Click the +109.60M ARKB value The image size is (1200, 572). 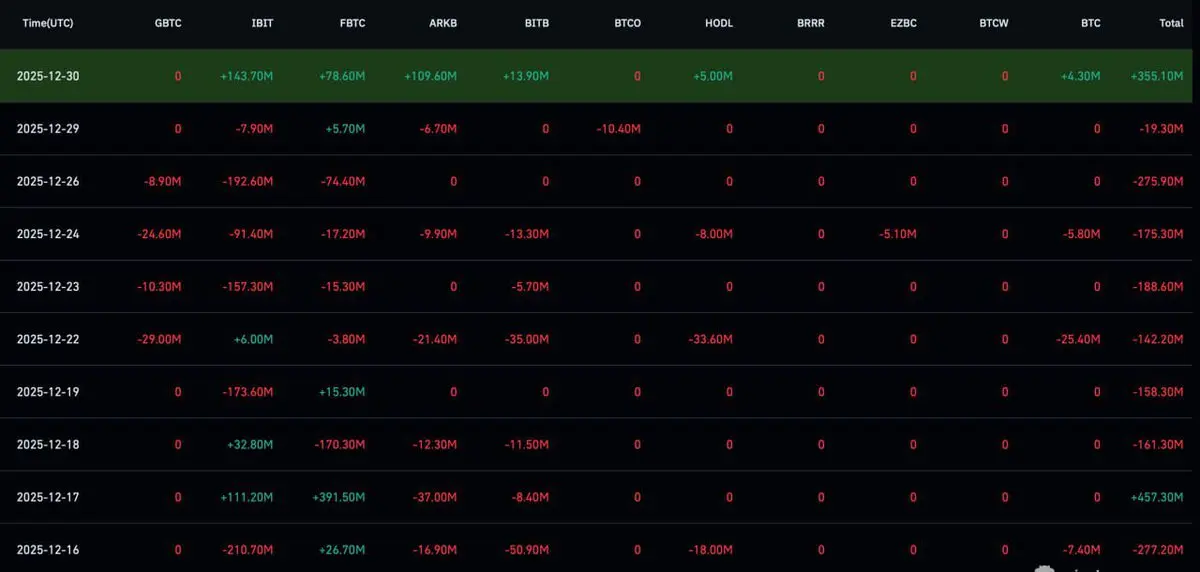pyautogui.click(x=433, y=76)
